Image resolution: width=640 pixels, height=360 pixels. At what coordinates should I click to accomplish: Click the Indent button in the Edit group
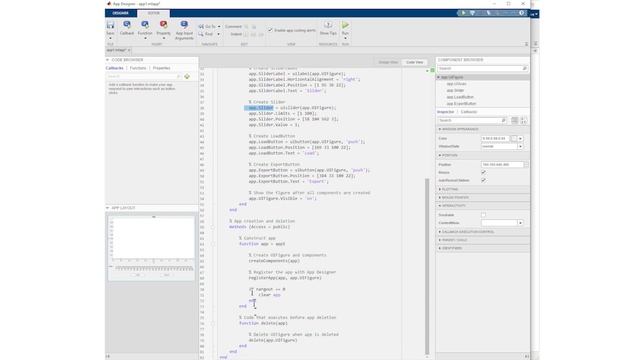(x=236, y=34)
